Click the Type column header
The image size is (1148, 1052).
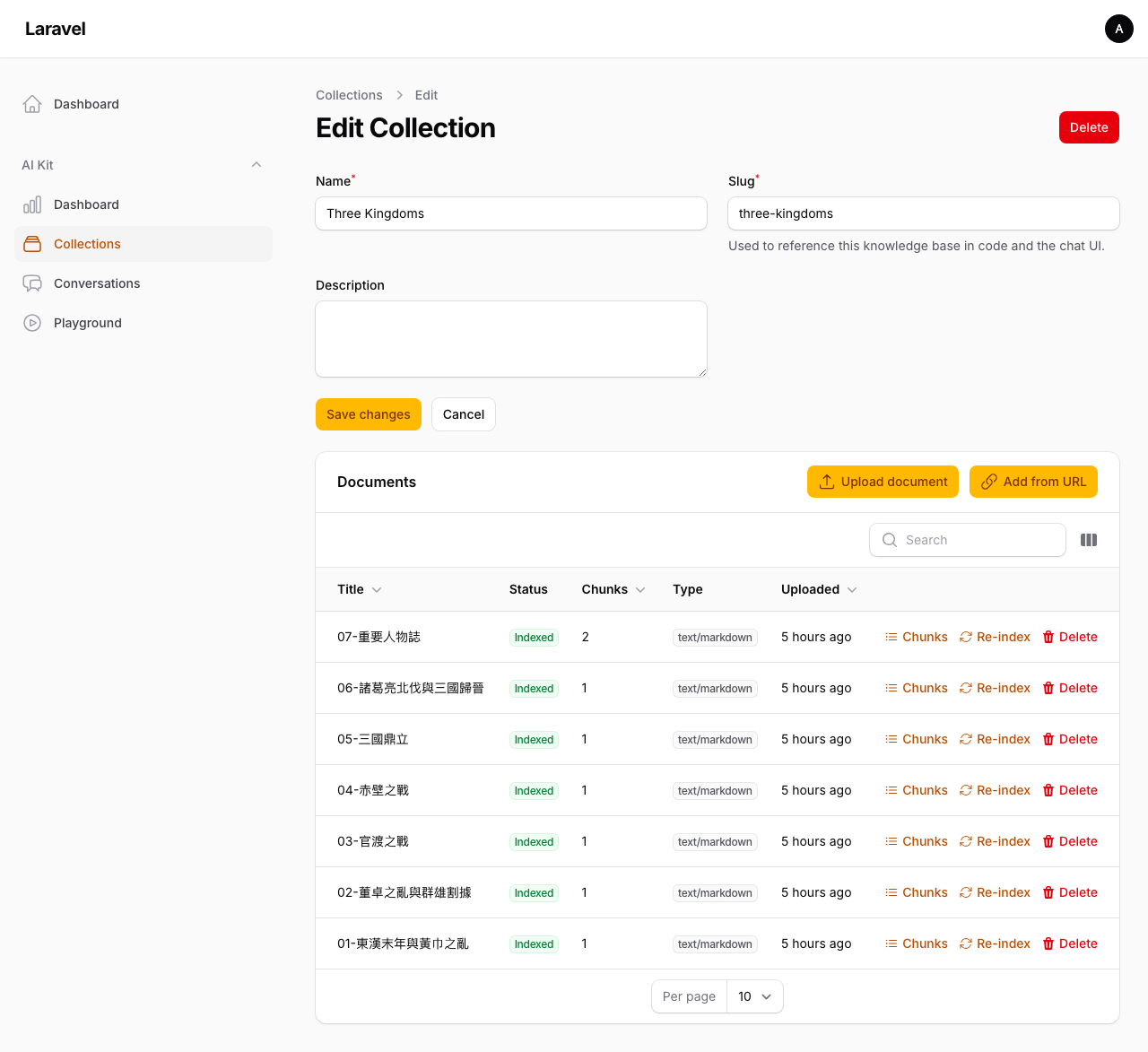pyautogui.click(x=688, y=589)
